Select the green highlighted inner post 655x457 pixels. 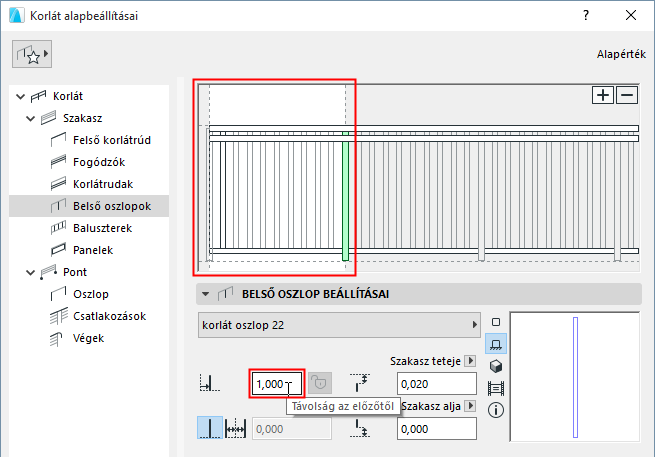pyautogui.click(x=345, y=196)
